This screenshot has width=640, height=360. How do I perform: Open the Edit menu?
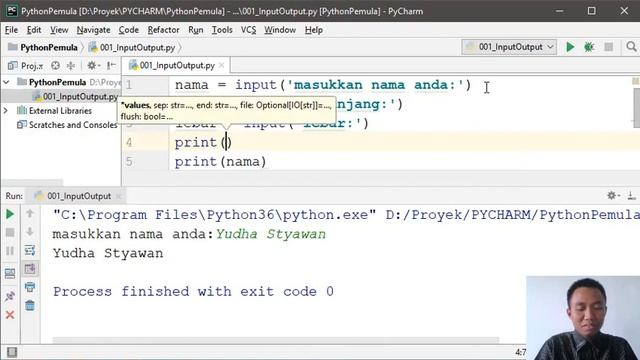tap(34, 30)
